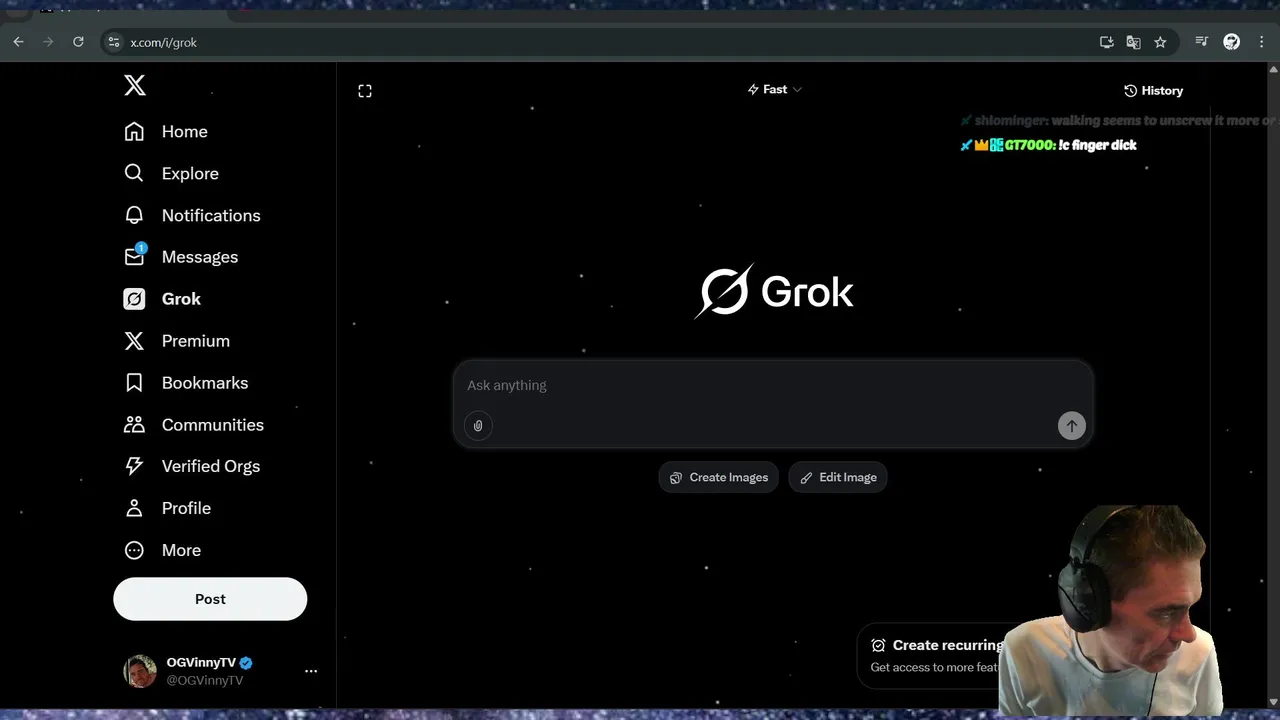This screenshot has height=720, width=1280.
Task: Open Create recurring tasks card
Action: pyautogui.click(x=935, y=655)
